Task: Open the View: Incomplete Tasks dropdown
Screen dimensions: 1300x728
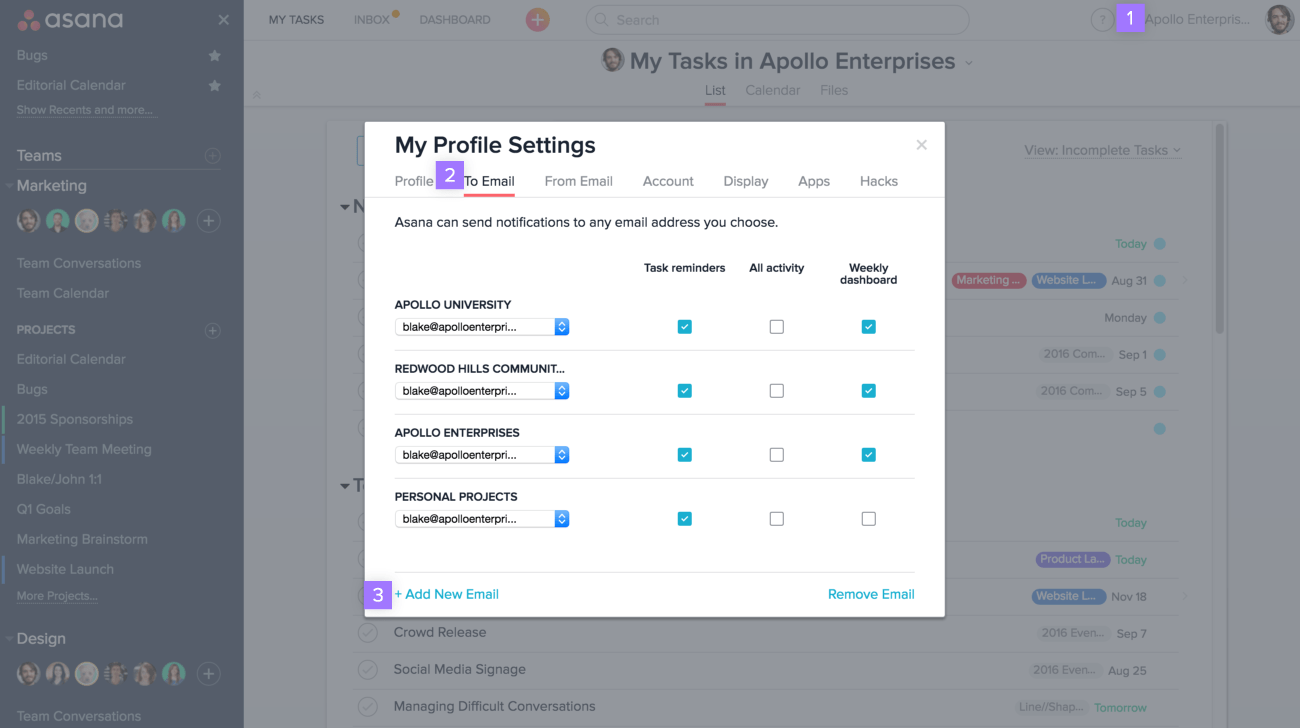Action: click(x=1102, y=150)
